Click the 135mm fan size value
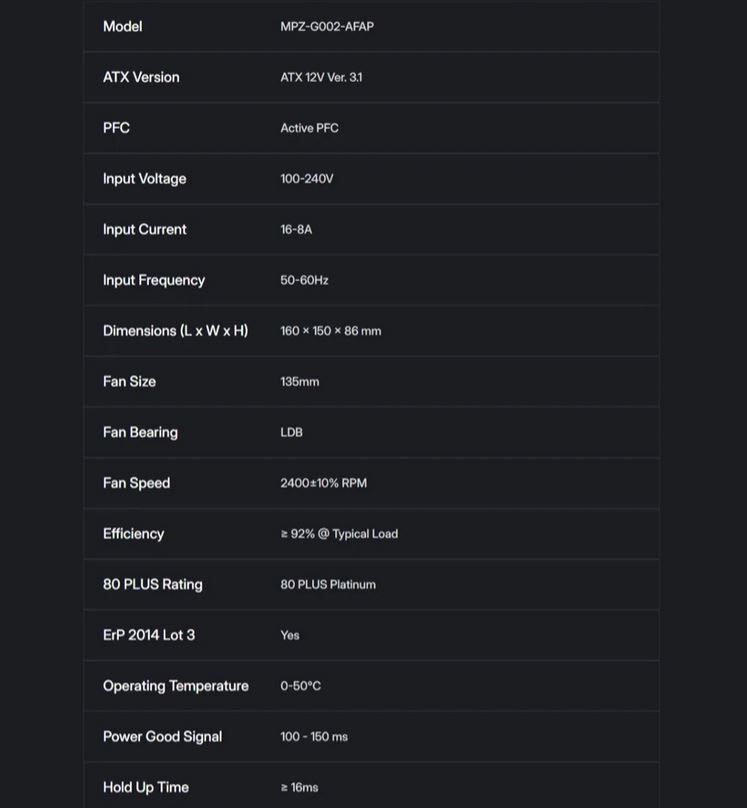Viewport: 747px width, 808px height. tap(299, 382)
